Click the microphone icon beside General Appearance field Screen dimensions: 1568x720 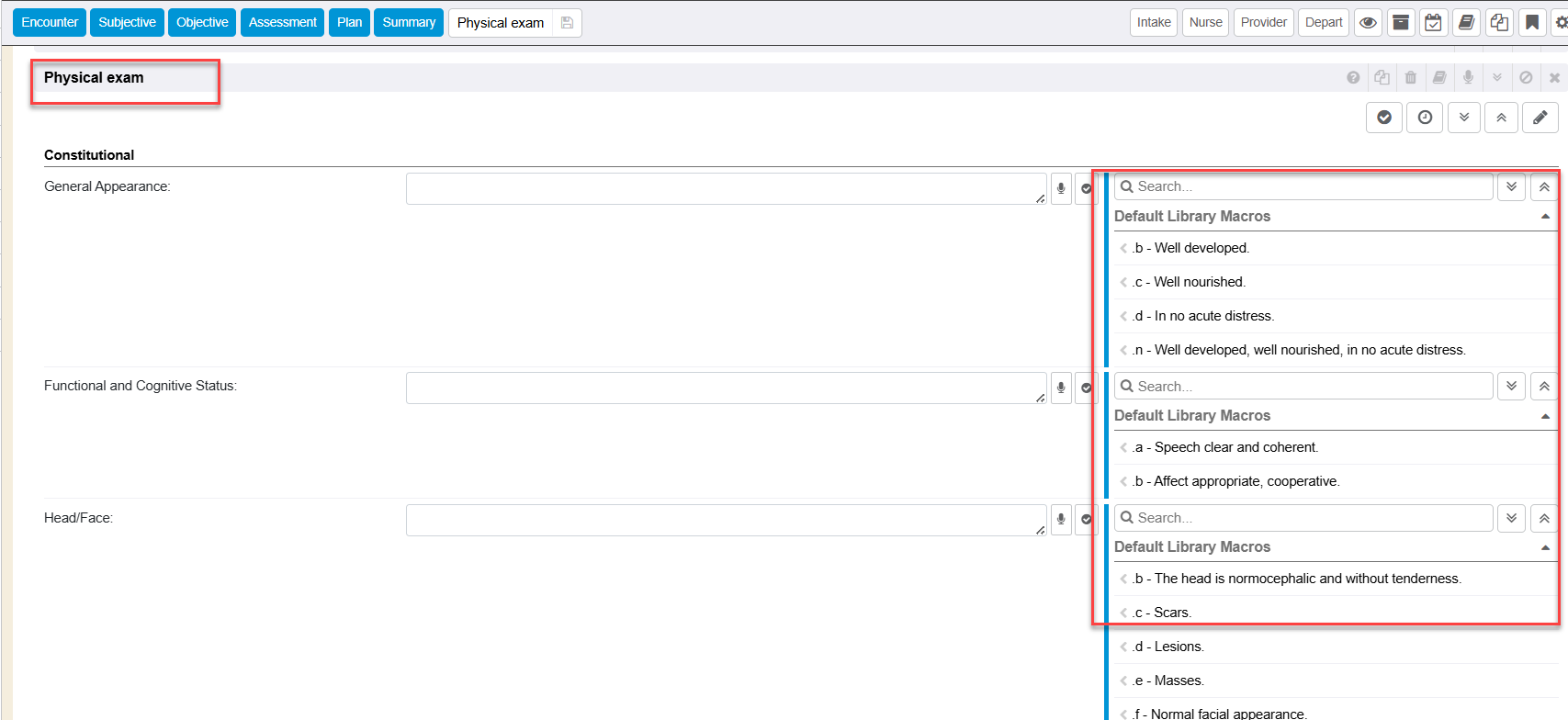coord(1061,188)
